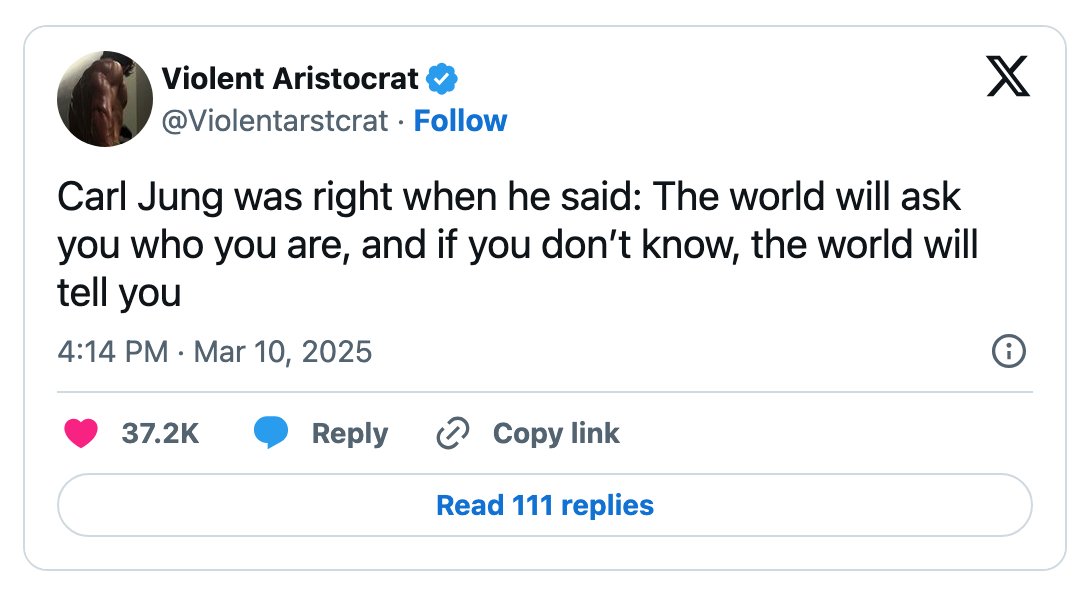Open the Violent Aristocrat profile avatar
The image size is (1088, 600).
pyautogui.click(x=105, y=98)
